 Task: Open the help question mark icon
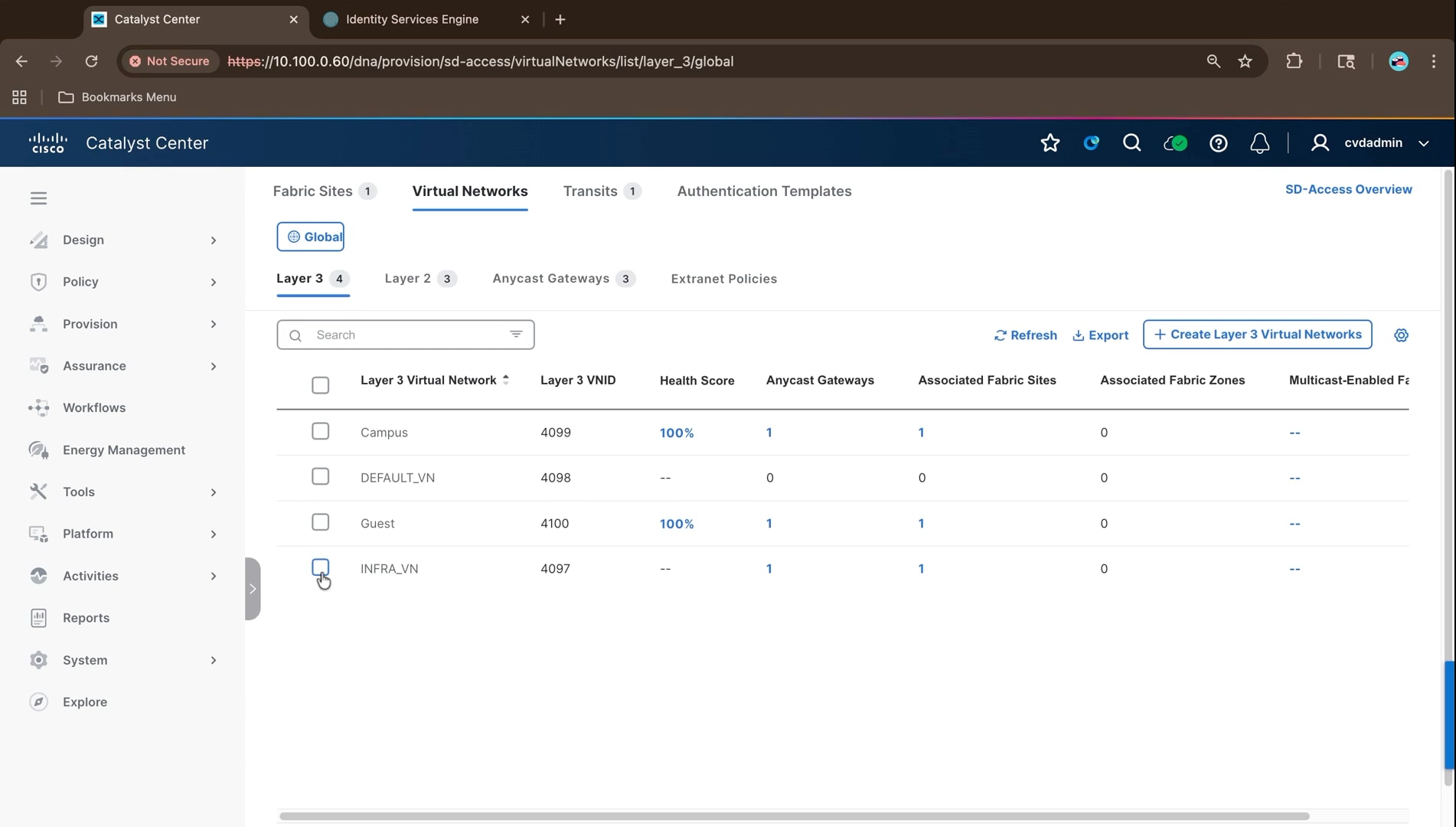click(x=1218, y=143)
